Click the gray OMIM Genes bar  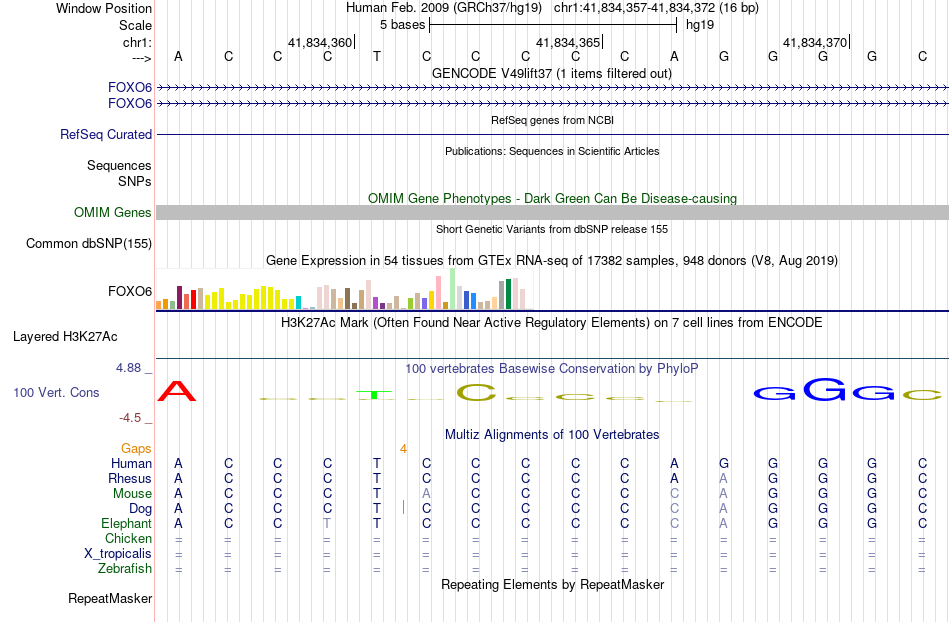553,213
